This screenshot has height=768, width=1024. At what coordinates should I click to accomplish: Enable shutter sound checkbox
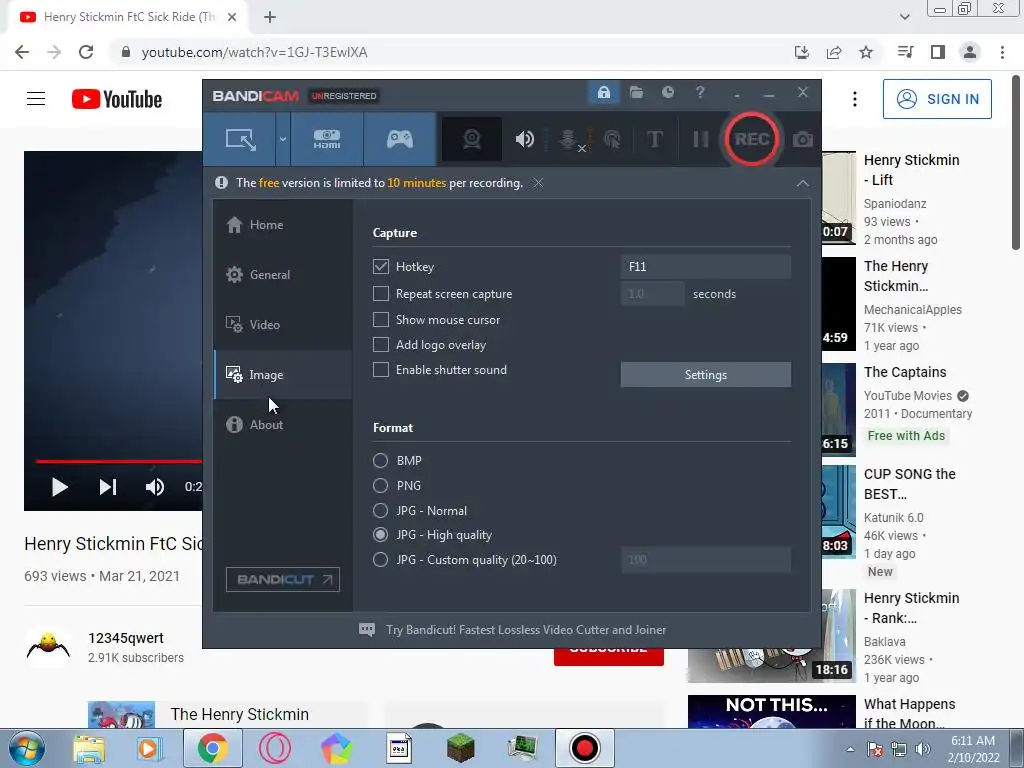tap(381, 370)
